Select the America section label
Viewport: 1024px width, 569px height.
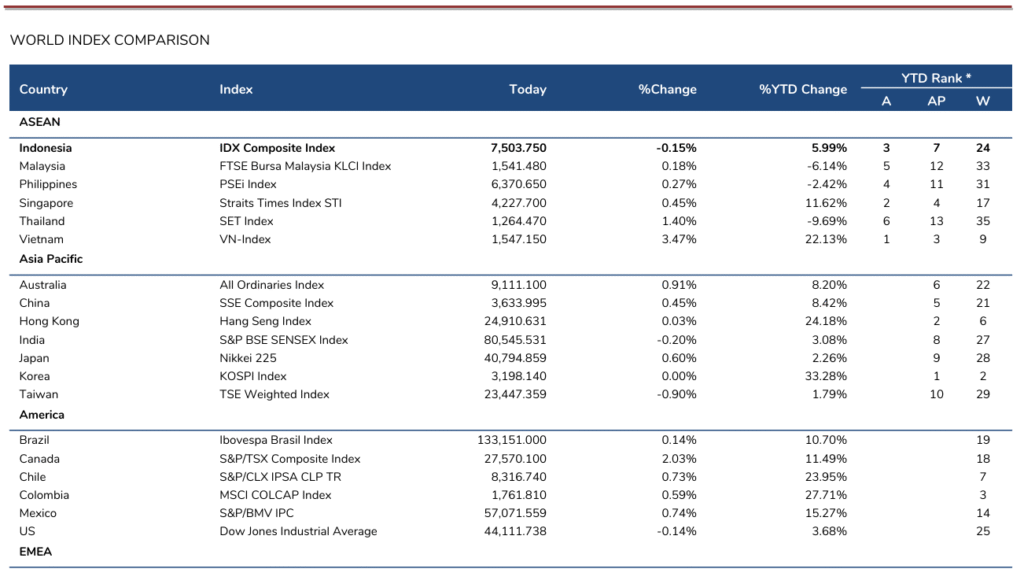click(42, 415)
